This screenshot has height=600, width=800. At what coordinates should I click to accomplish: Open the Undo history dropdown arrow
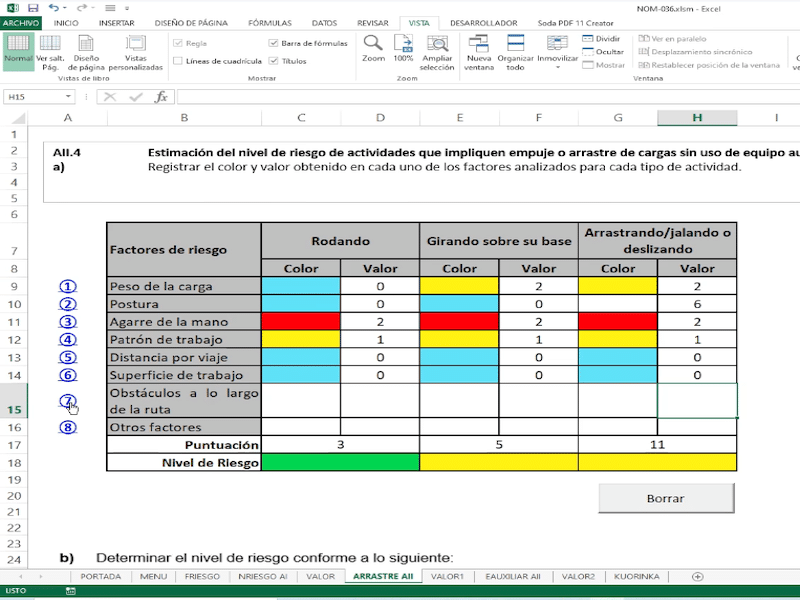click(65, 8)
